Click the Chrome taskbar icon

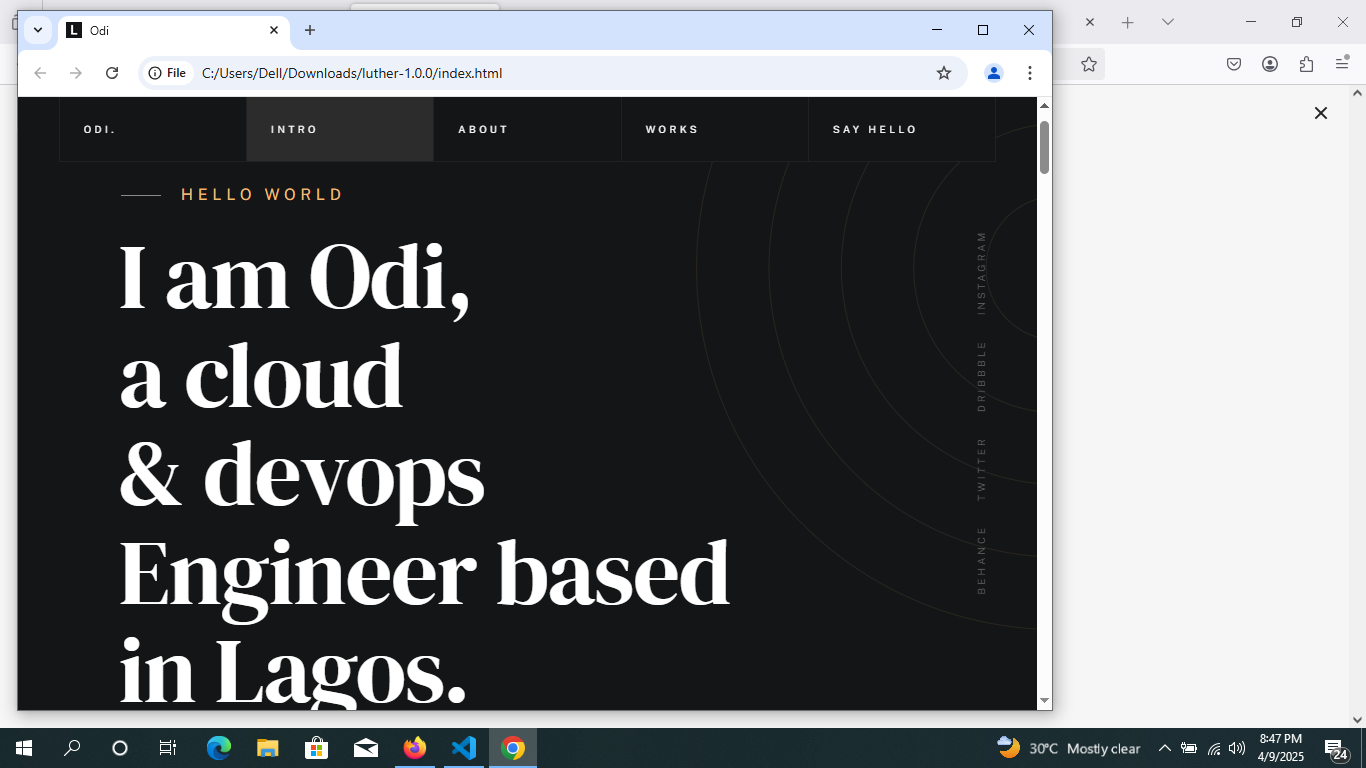point(512,748)
